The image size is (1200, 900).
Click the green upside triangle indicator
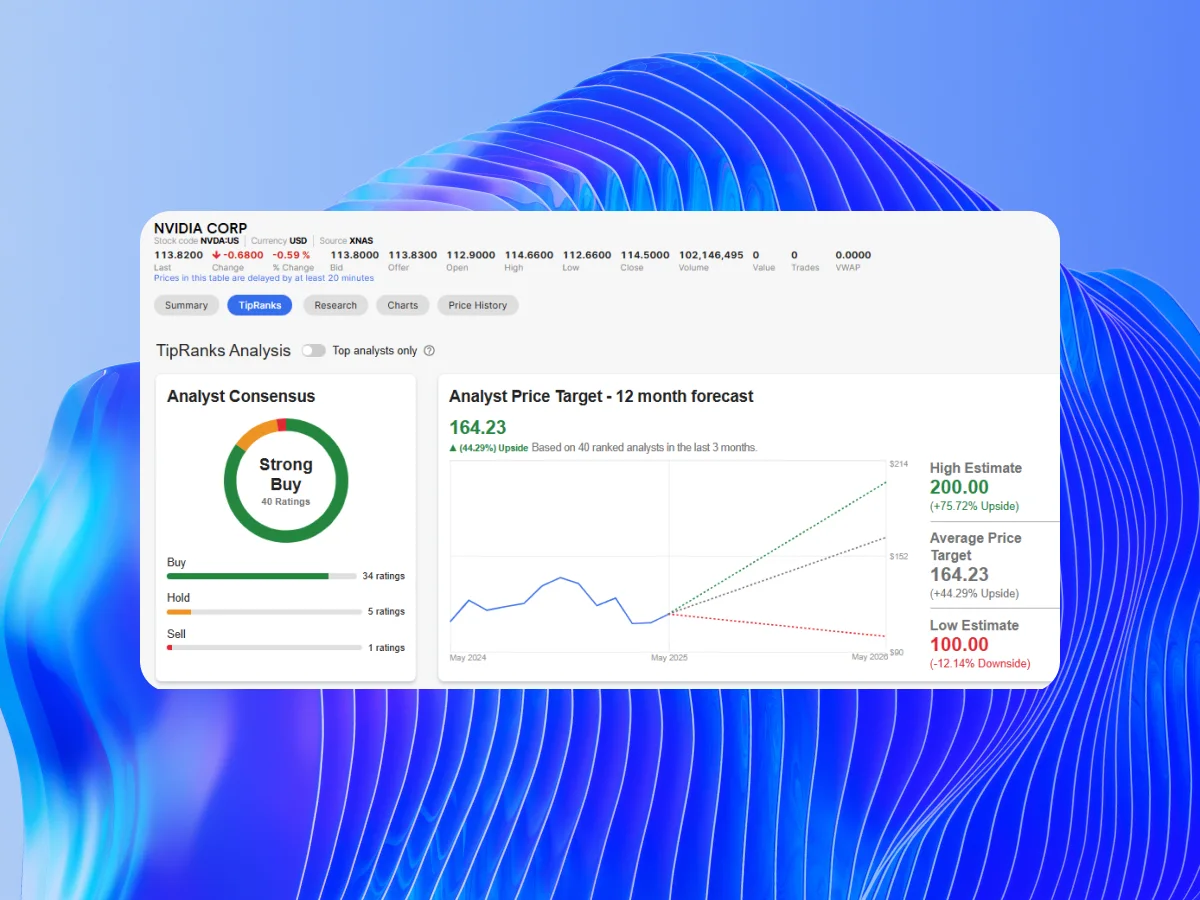tap(453, 447)
